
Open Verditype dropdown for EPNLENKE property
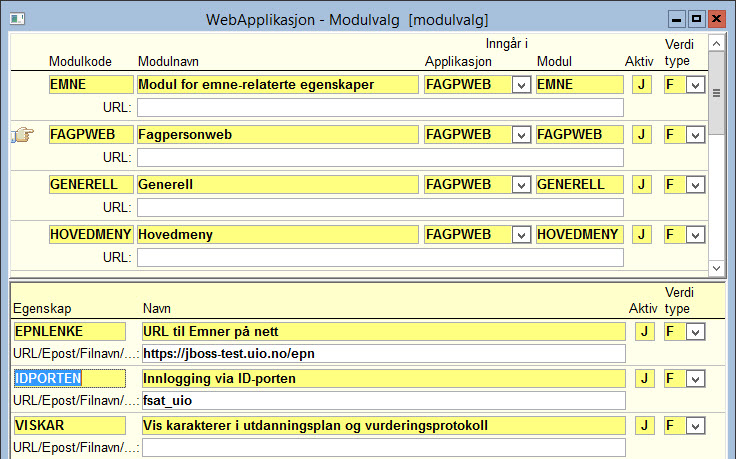click(695, 332)
